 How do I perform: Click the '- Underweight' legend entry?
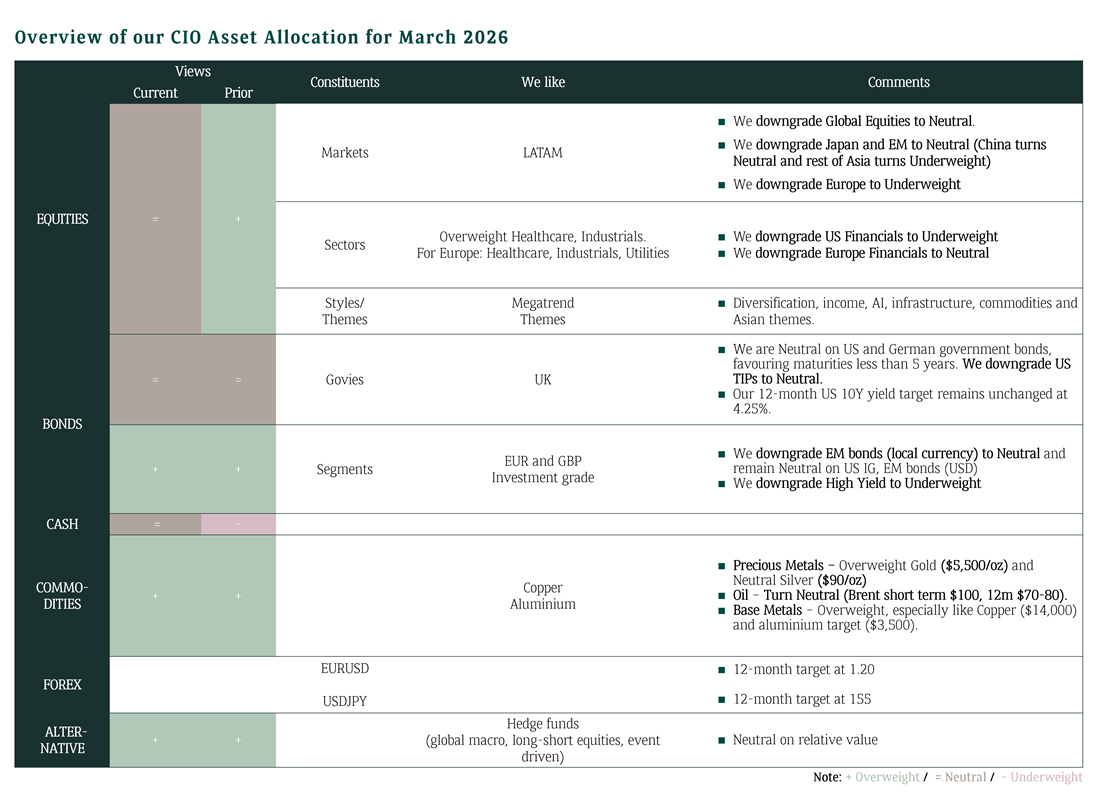(1042, 777)
